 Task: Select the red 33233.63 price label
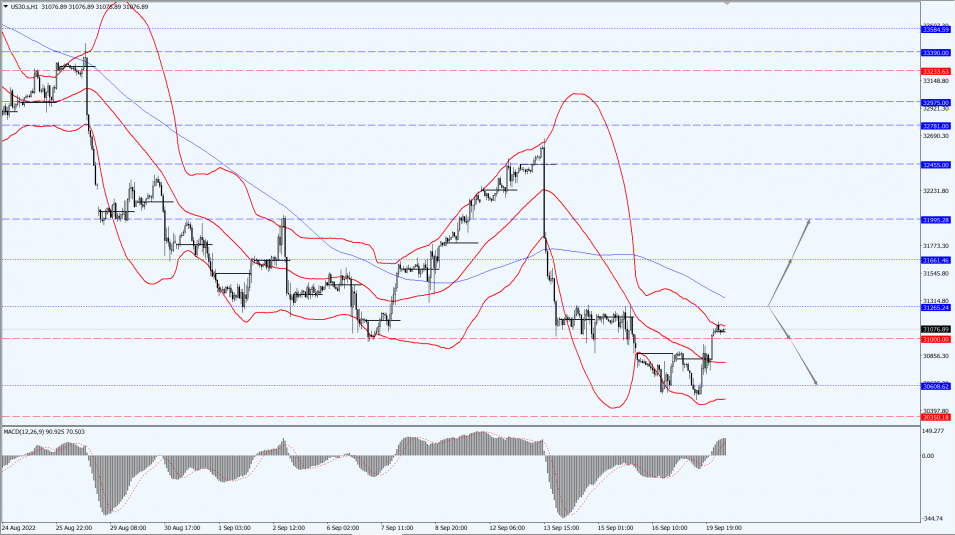[x=936, y=71]
